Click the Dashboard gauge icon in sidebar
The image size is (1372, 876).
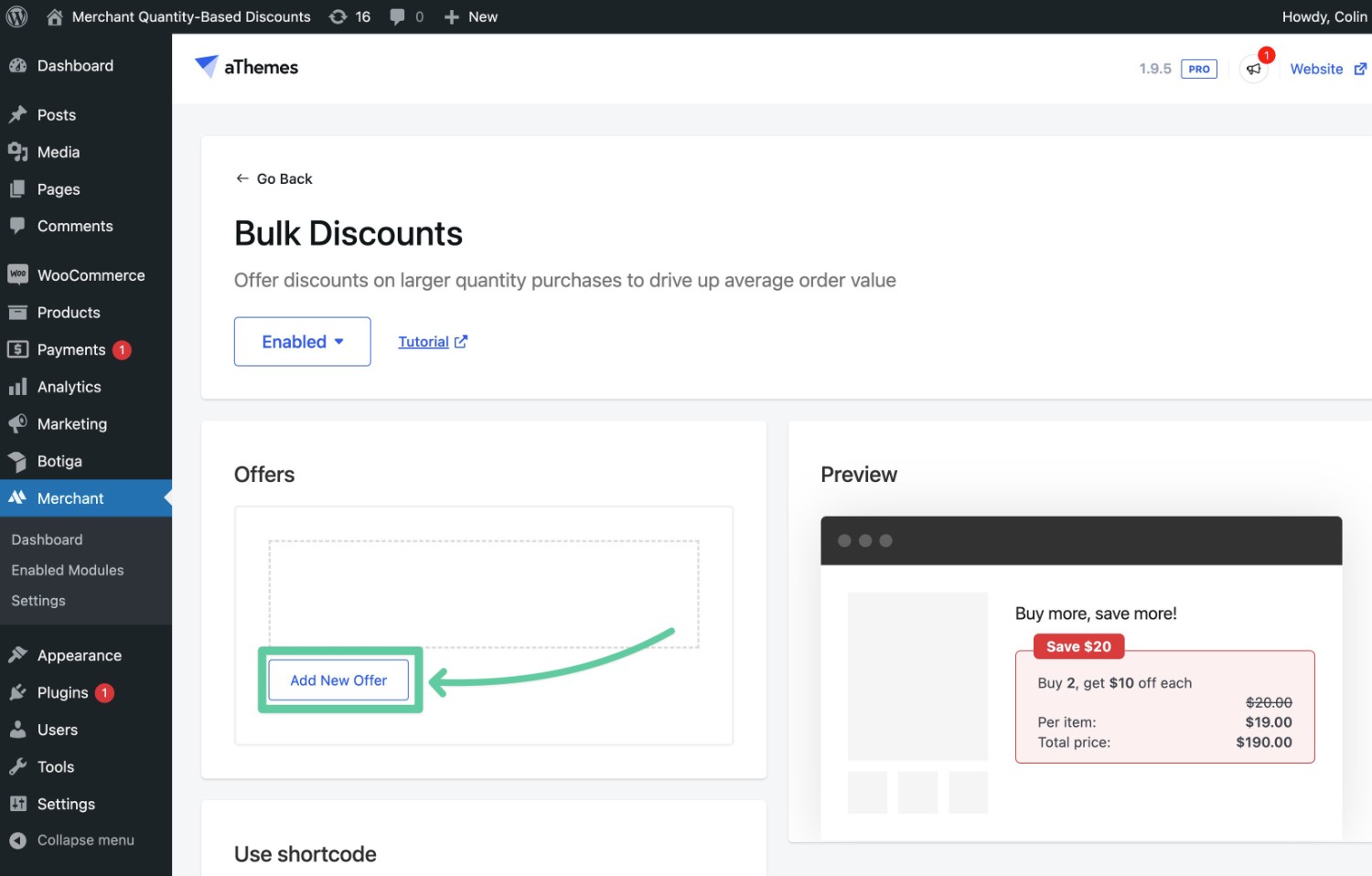click(17, 66)
